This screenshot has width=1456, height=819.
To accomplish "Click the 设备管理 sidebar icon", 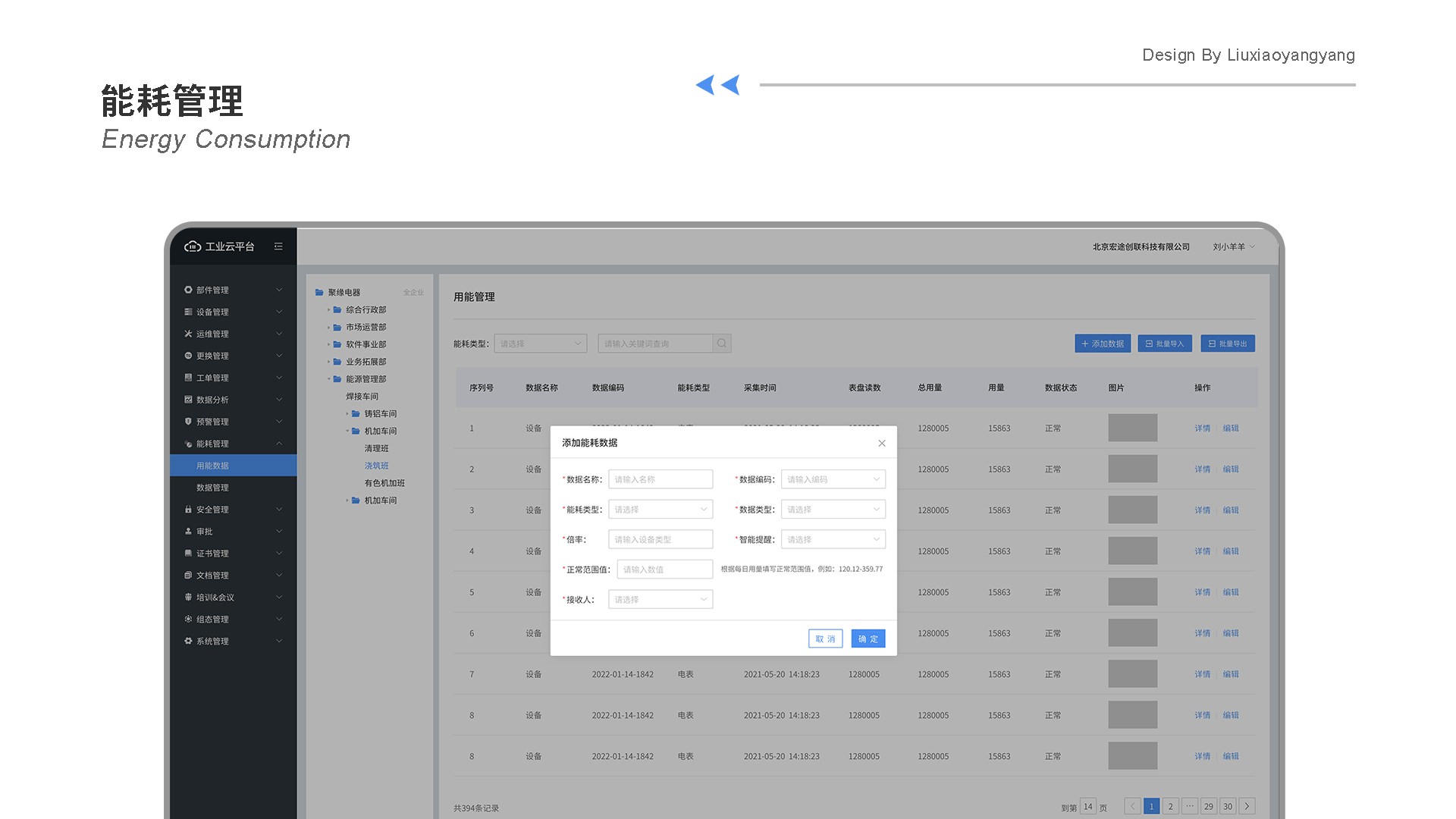I will coord(188,312).
